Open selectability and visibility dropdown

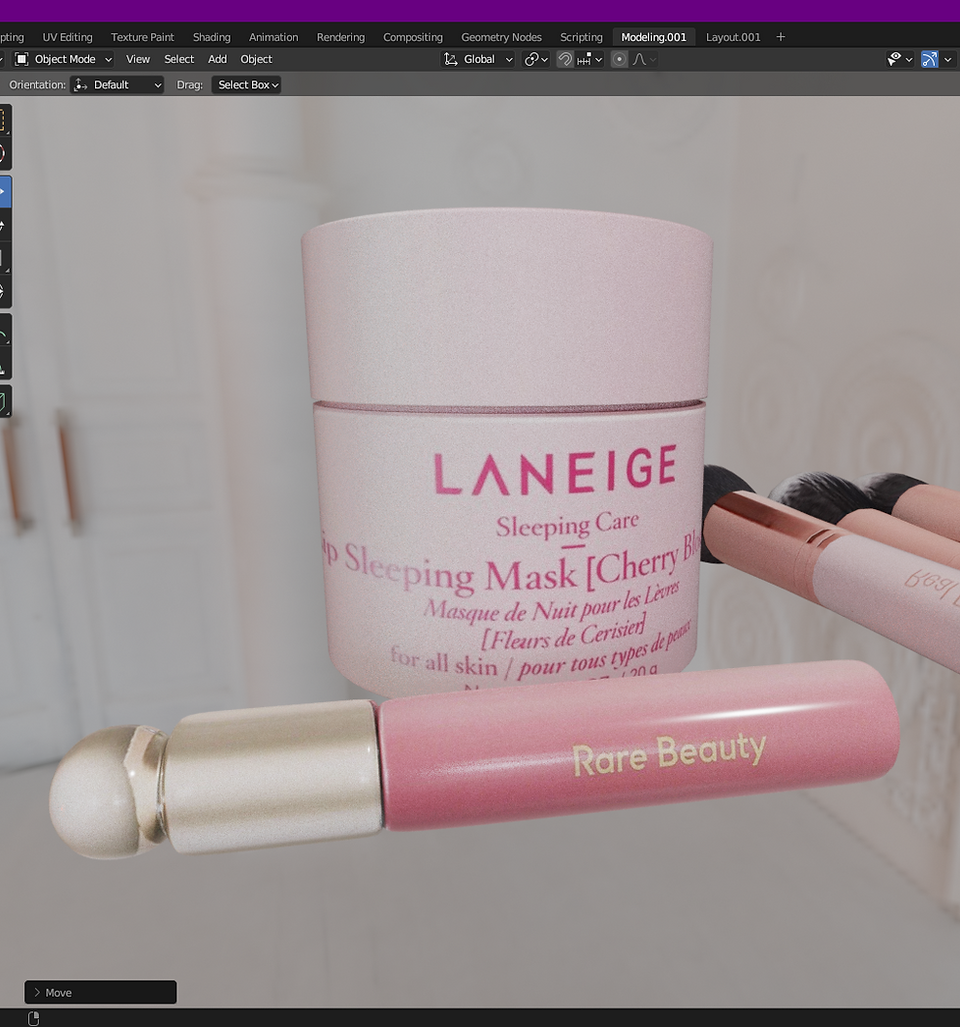(x=900, y=59)
